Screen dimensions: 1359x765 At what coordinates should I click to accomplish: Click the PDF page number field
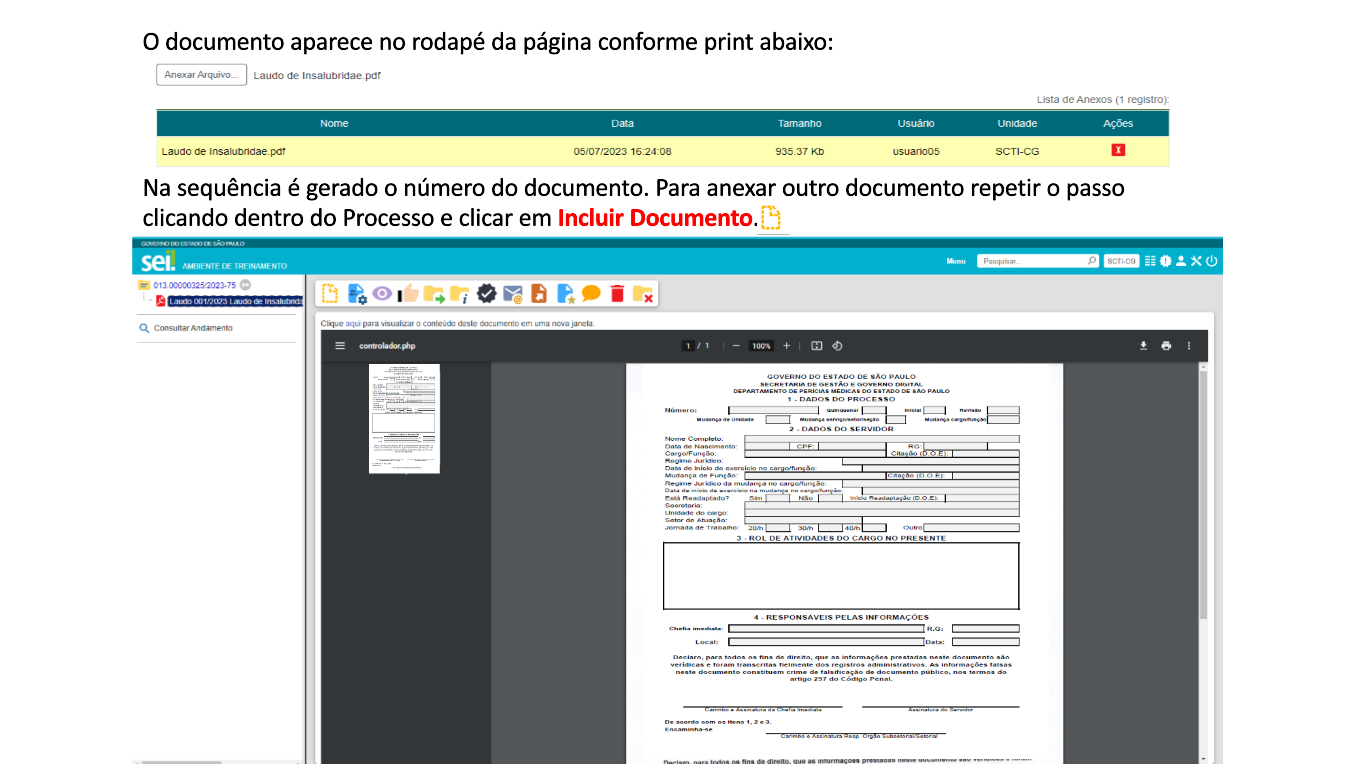[x=688, y=346]
